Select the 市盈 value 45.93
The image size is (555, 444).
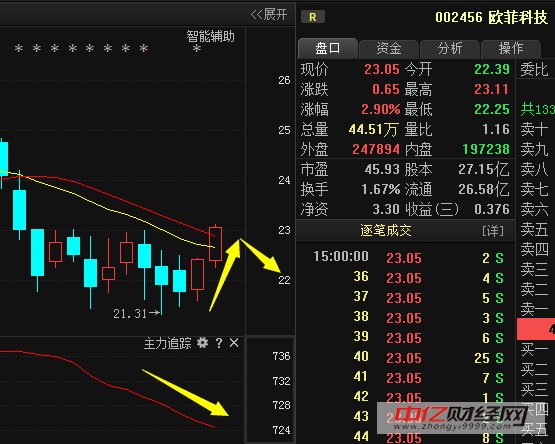pyautogui.click(x=382, y=169)
